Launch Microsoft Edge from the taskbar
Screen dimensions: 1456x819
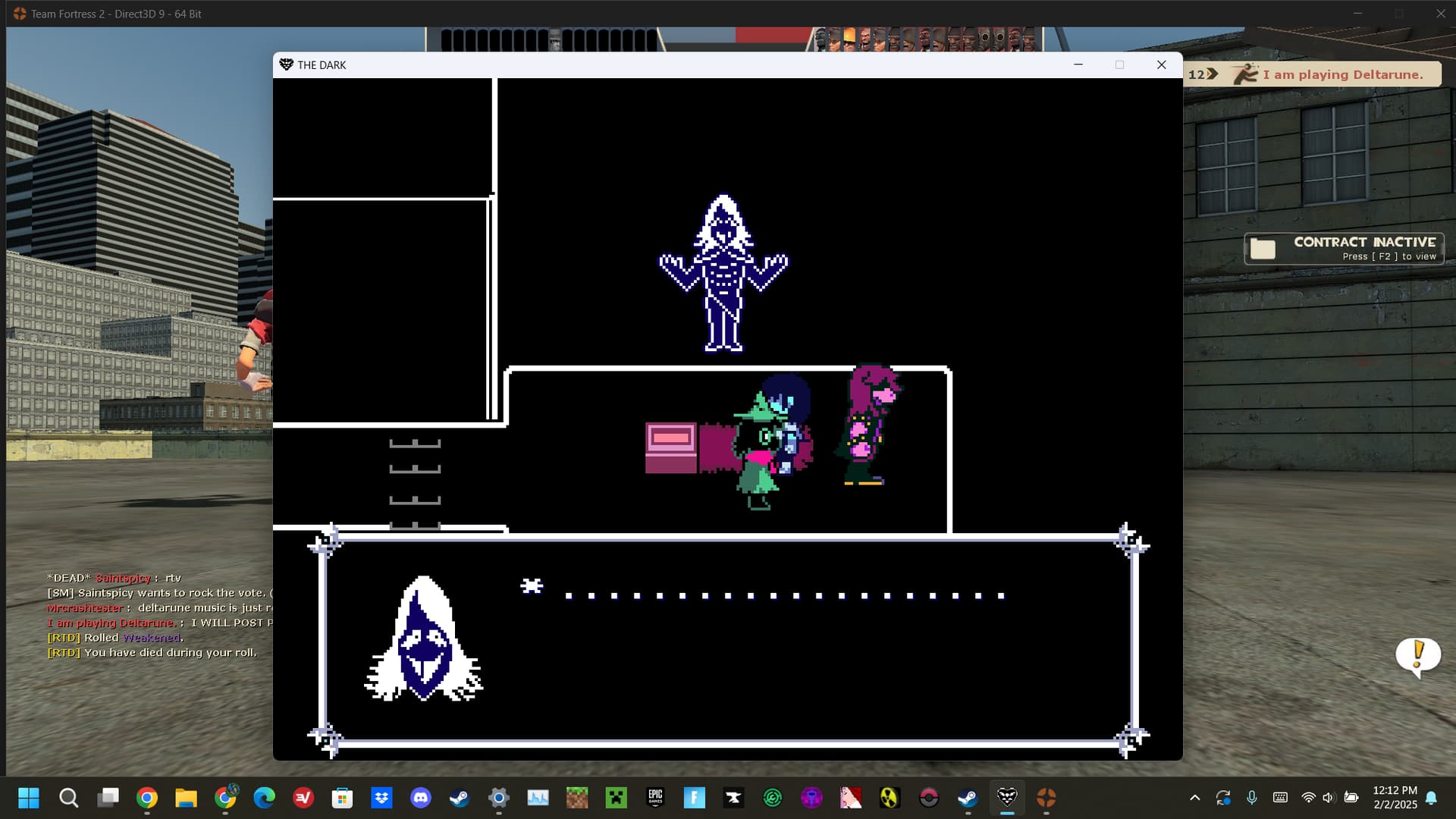click(x=264, y=798)
